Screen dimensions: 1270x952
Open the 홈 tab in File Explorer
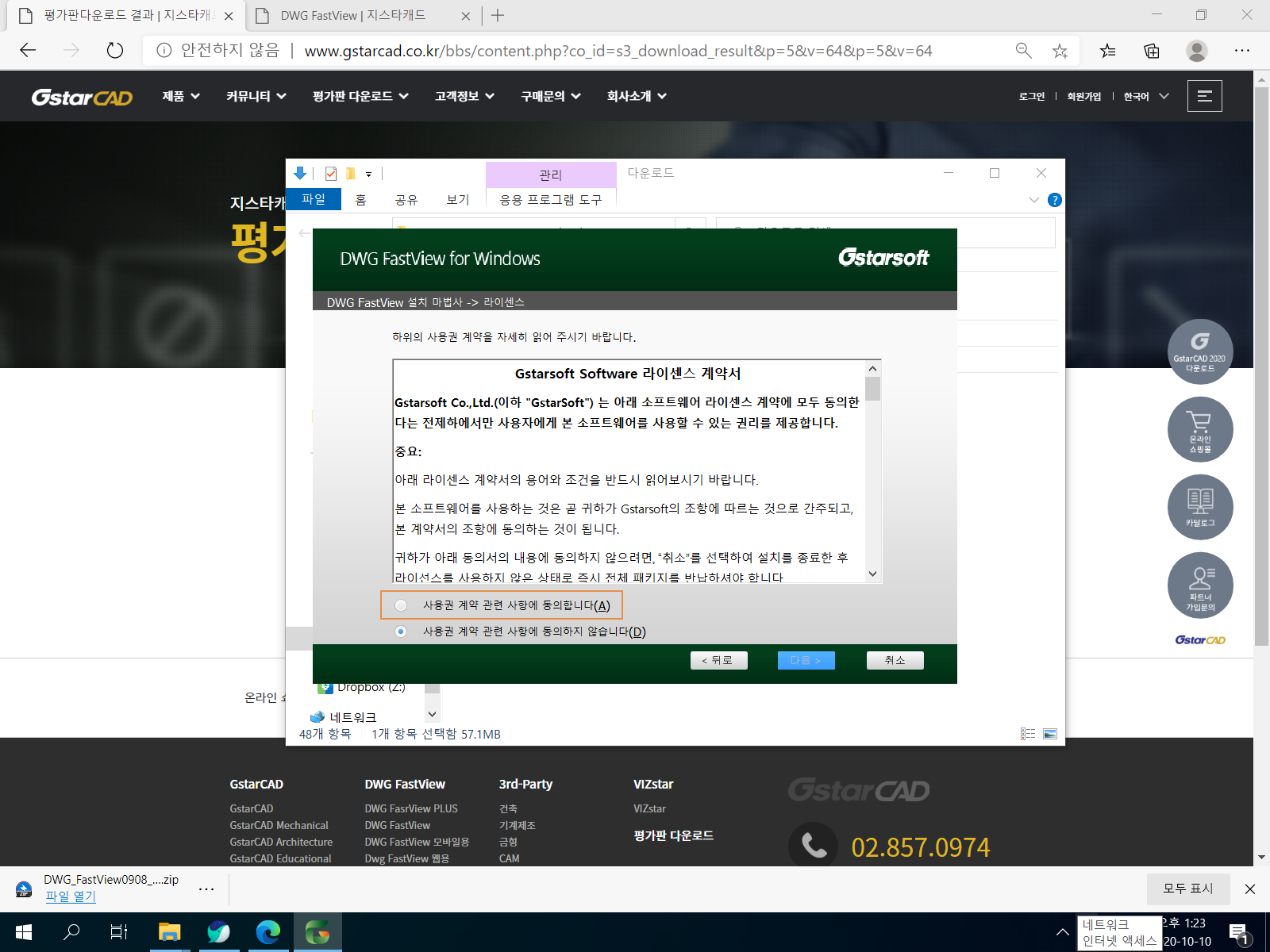[x=361, y=199]
